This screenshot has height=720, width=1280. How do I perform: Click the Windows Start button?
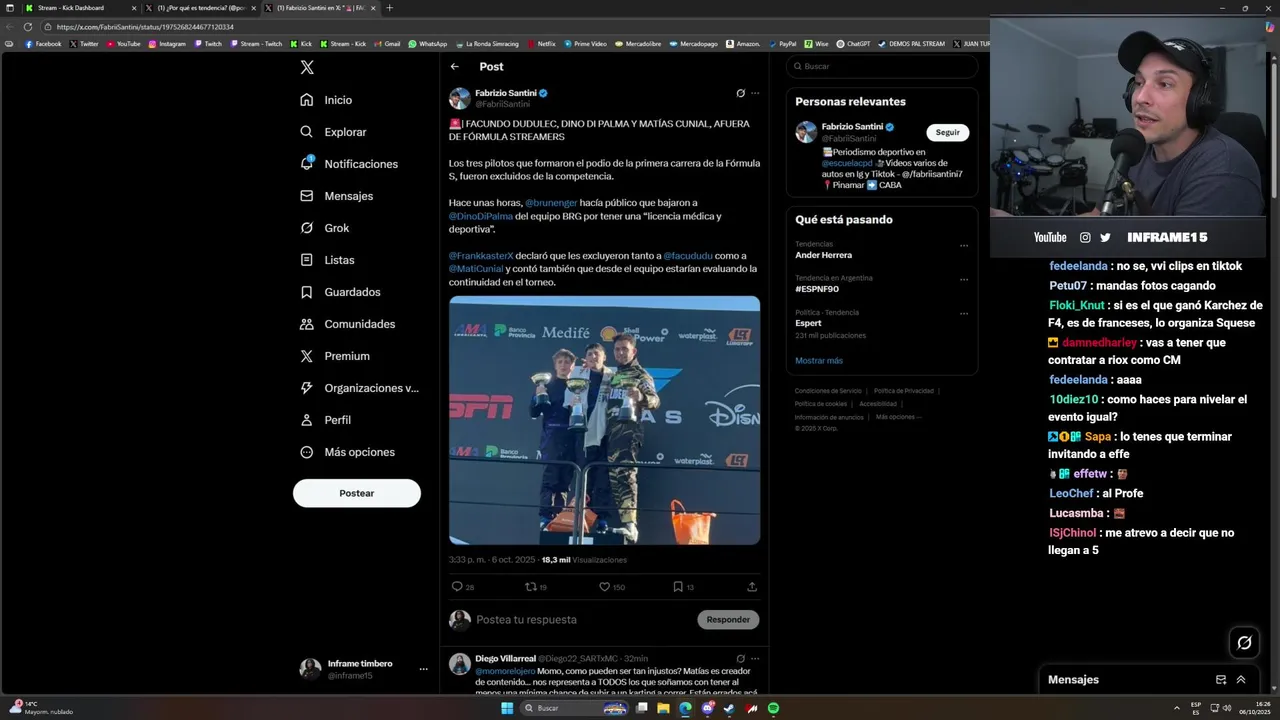[507, 708]
